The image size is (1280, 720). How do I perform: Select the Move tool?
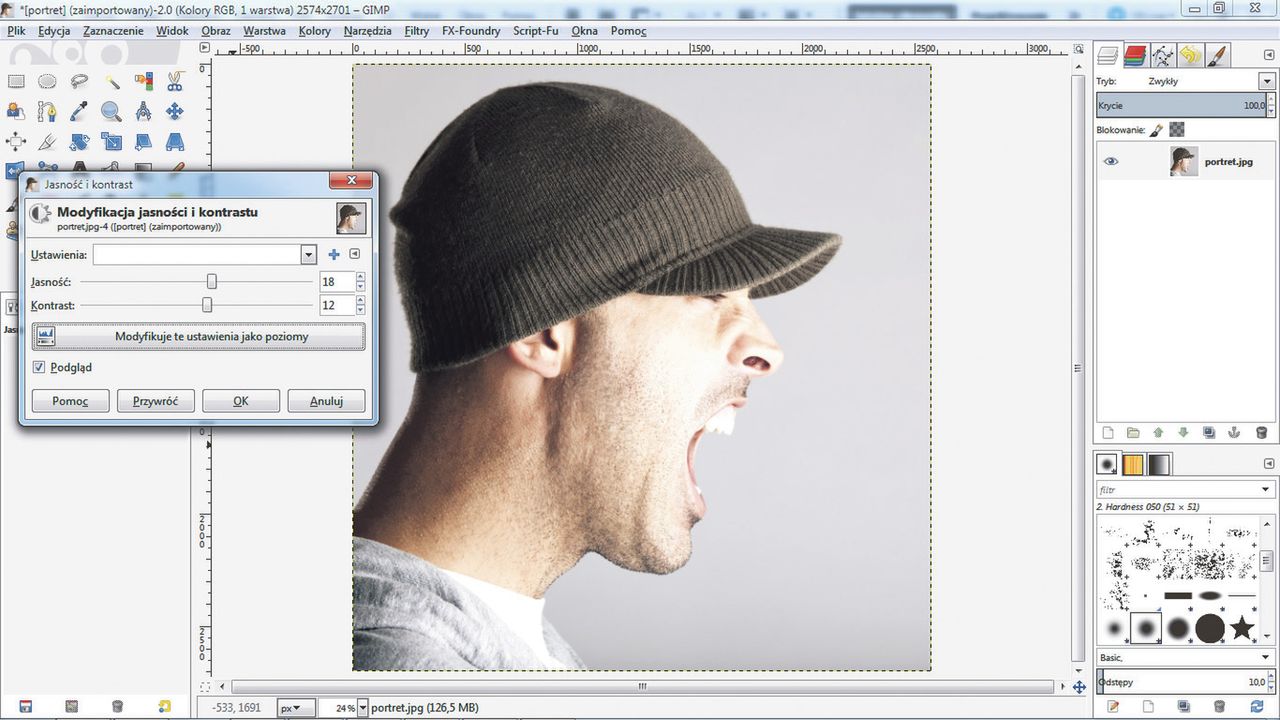pos(175,112)
